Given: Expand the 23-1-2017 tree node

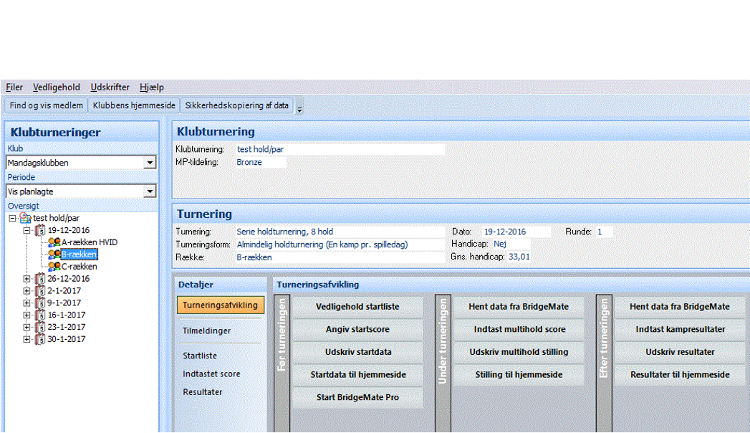Looking at the screenshot, I should pos(27,327).
